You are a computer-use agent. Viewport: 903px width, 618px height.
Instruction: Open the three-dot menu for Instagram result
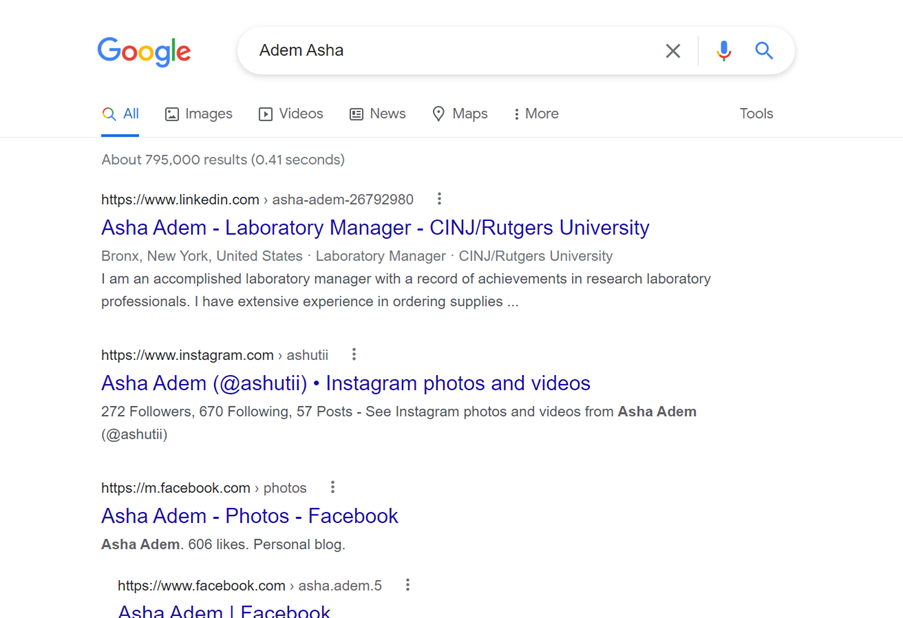pyautogui.click(x=354, y=354)
